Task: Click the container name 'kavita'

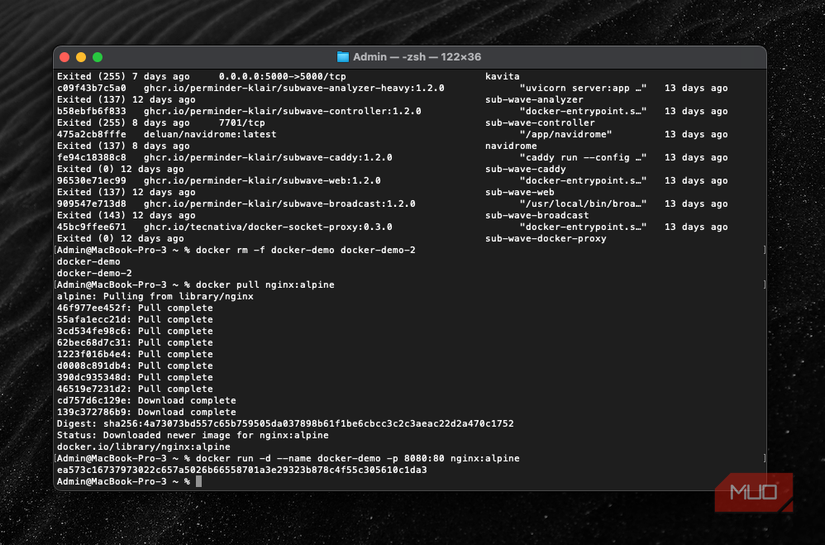Action: pos(502,76)
